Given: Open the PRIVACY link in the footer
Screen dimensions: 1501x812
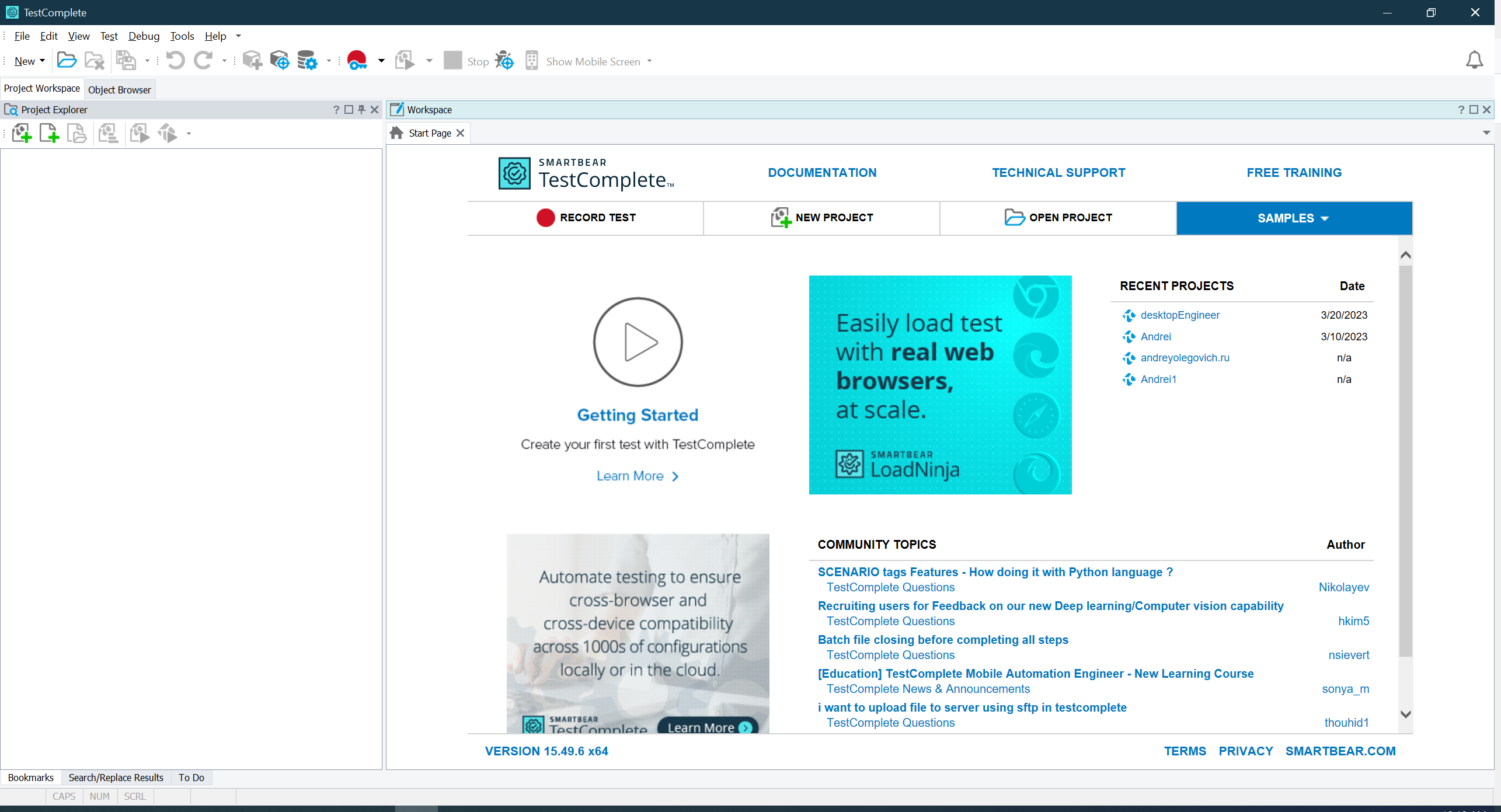Looking at the screenshot, I should click(1246, 751).
